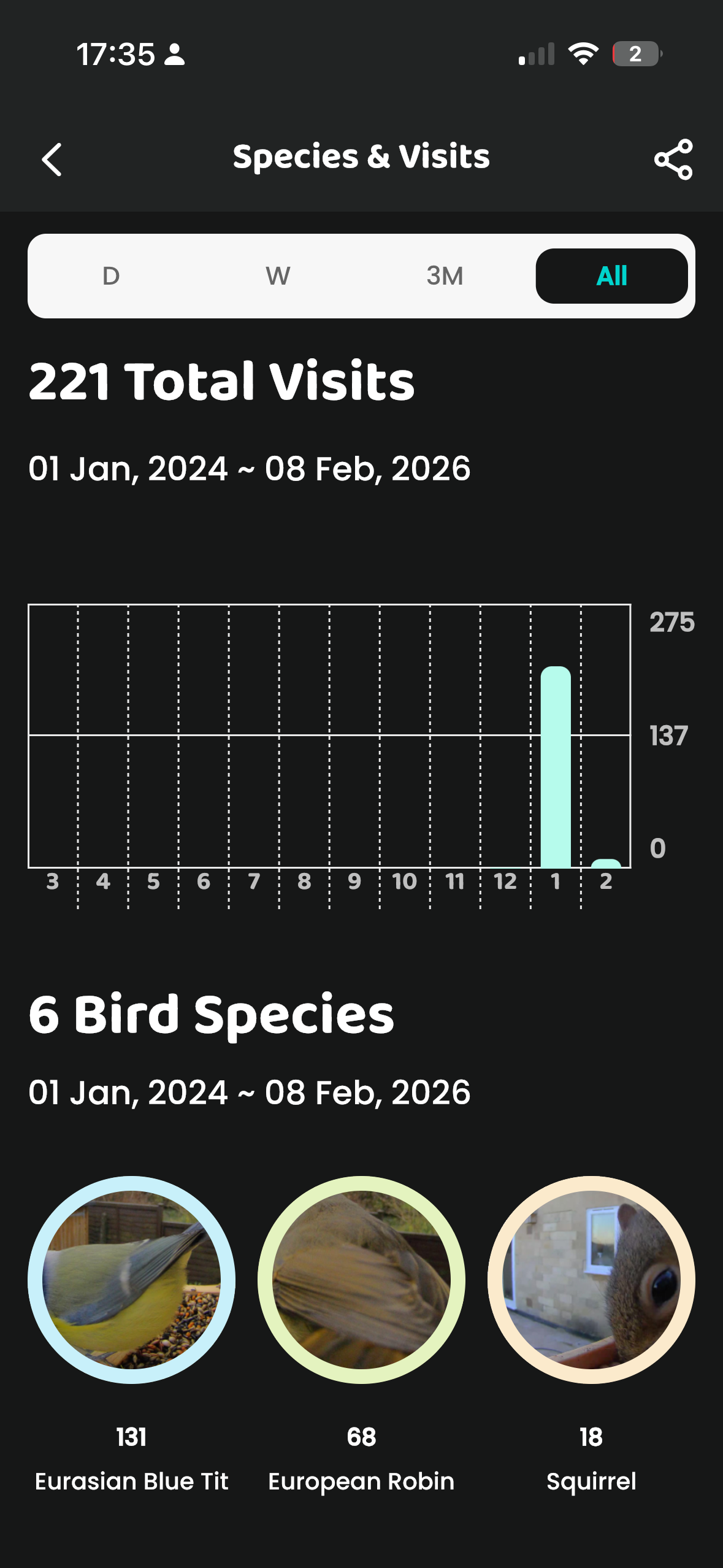Open the Squirrel species photo
Image resolution: width=723 pixels, height=1568 pixels.
click(590, 1278)
